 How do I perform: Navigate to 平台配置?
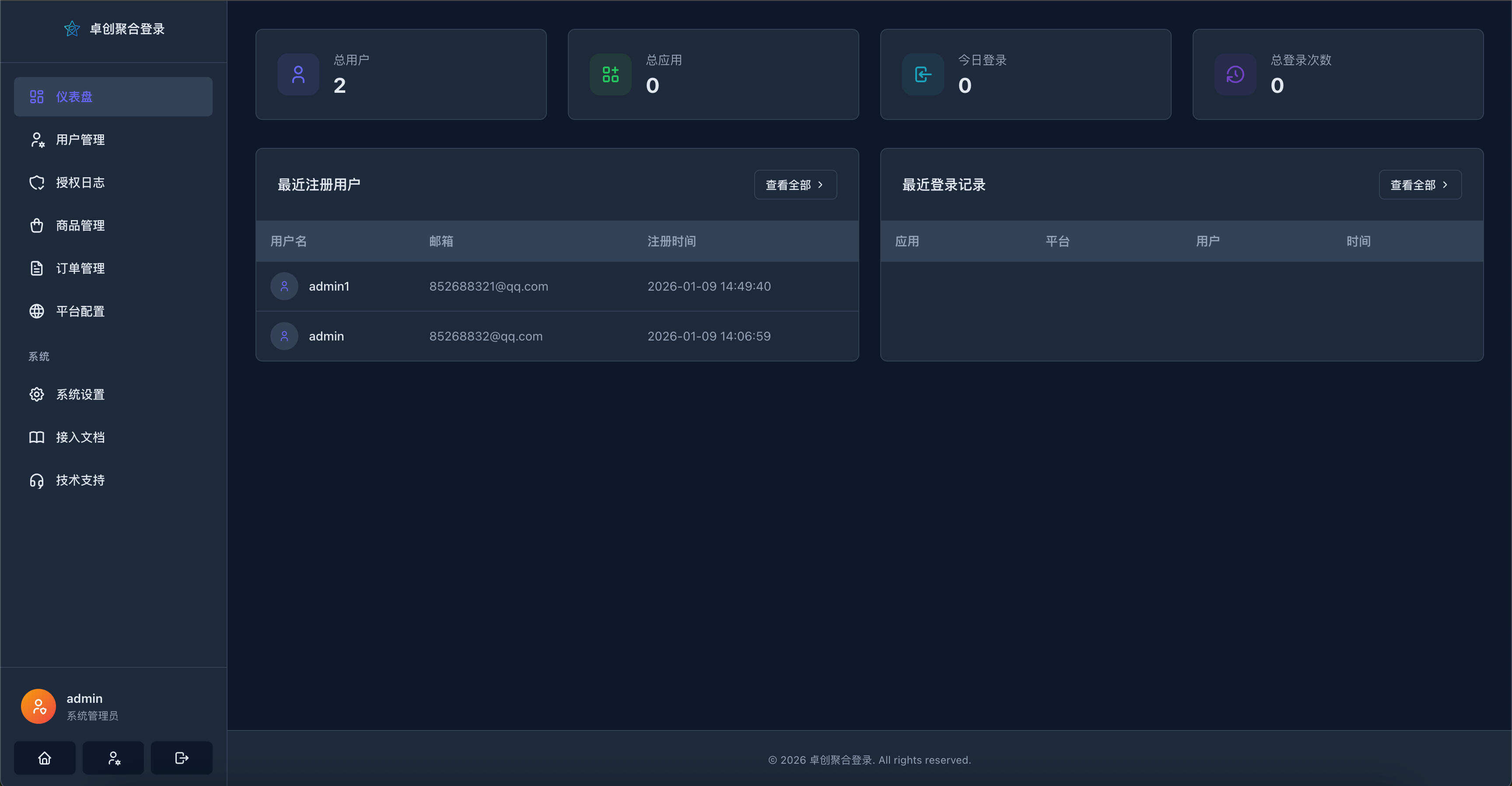pyautogui.click(x=80, y=311)
